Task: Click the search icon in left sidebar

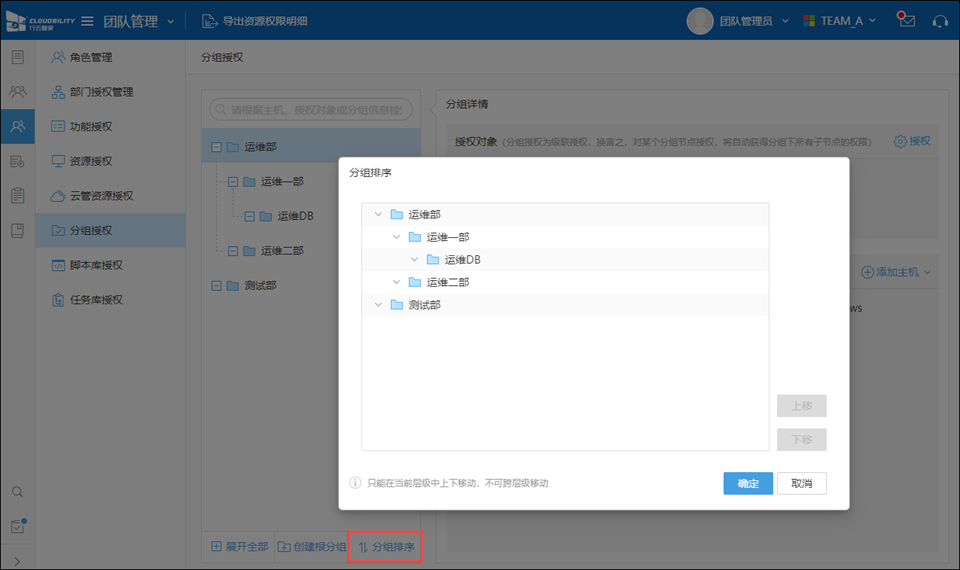Action: [x=17, y=492]
